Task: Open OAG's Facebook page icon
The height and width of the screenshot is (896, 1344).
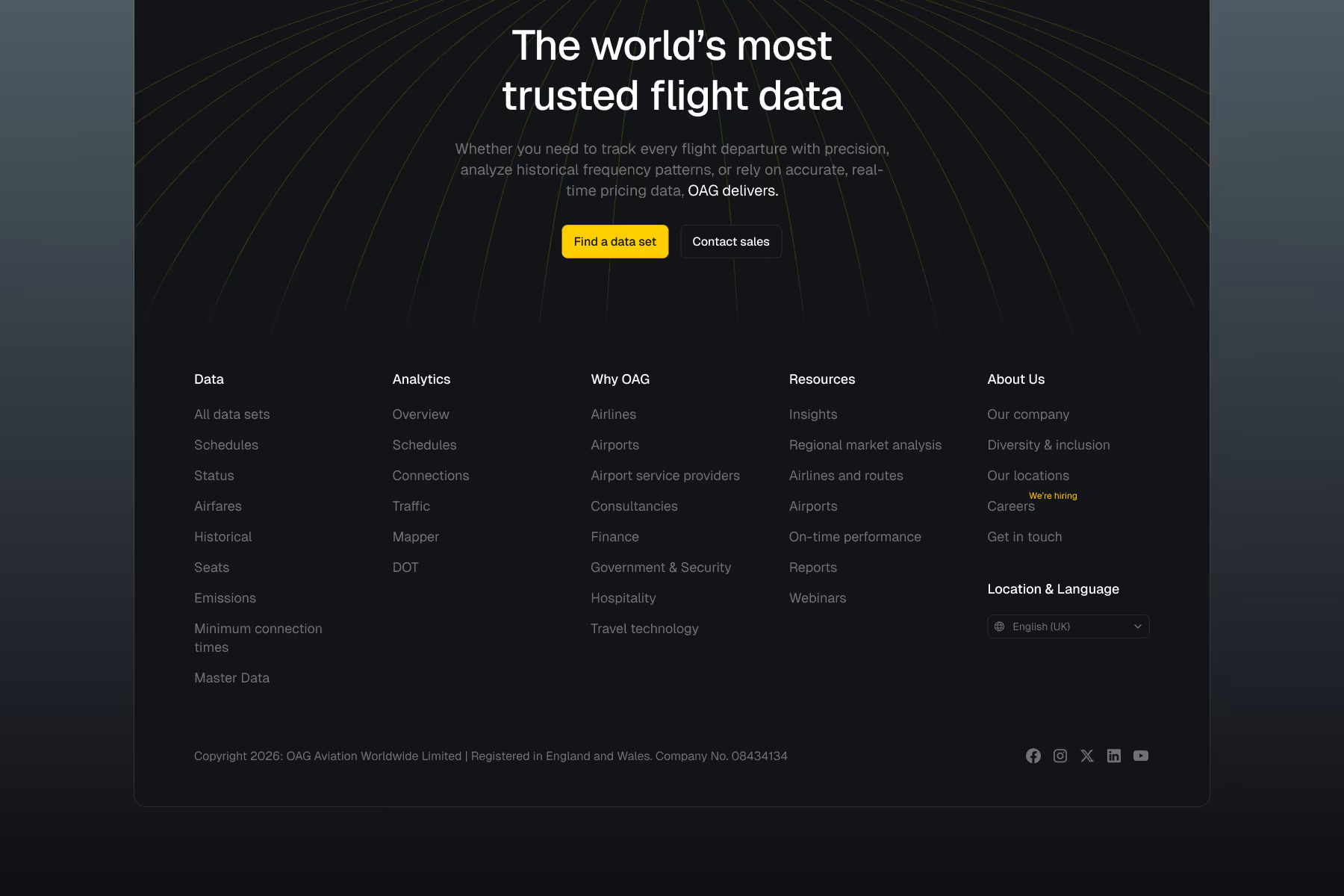Action: point(1033,756)
